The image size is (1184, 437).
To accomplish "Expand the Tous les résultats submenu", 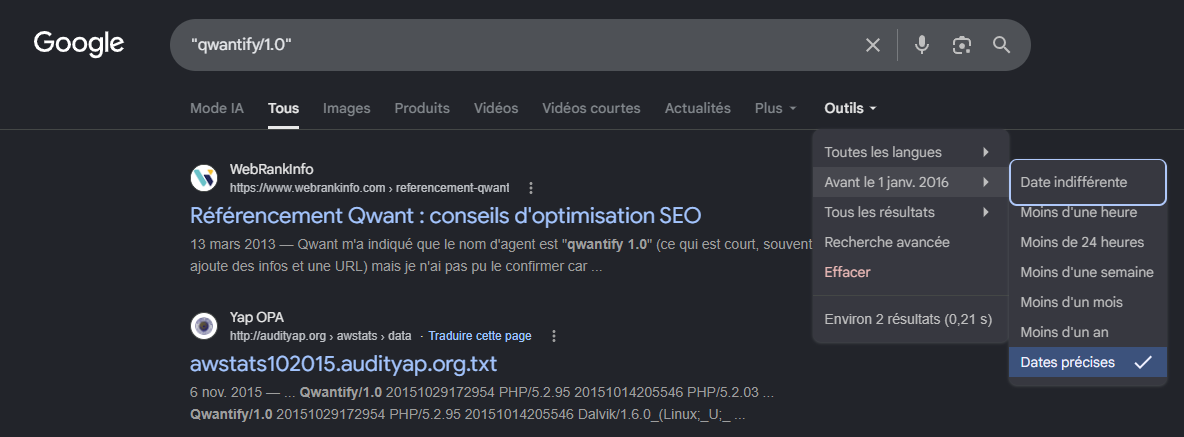I will point(911,212).
